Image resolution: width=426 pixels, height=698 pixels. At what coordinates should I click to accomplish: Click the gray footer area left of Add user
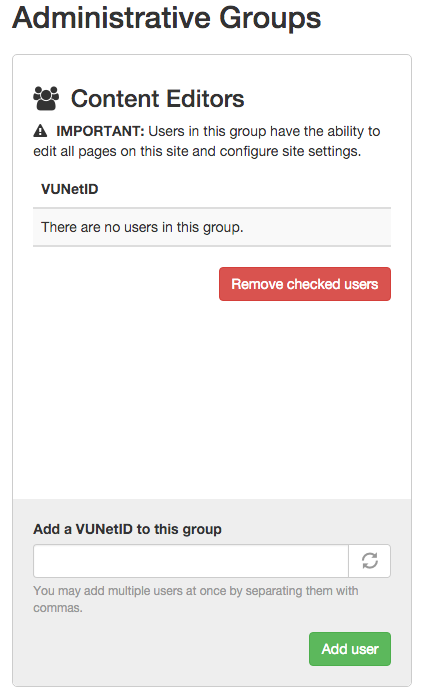[x=169, y=649]
